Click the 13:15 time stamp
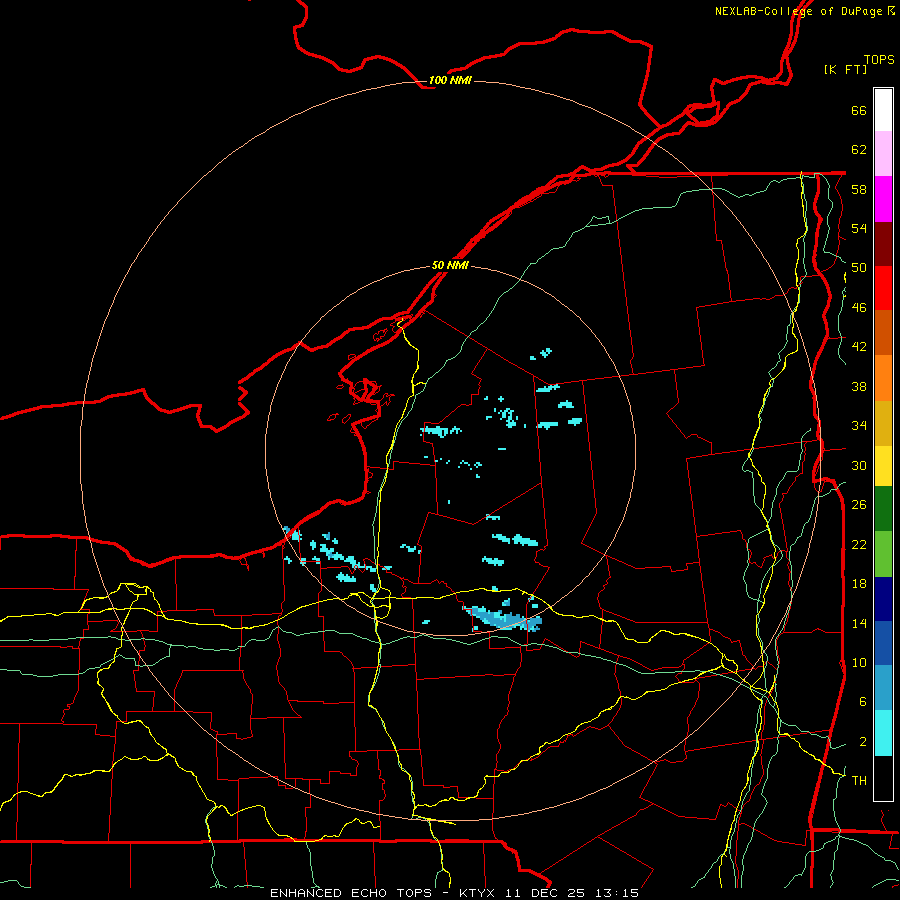The image size is (900, 900). pos(618,893)
